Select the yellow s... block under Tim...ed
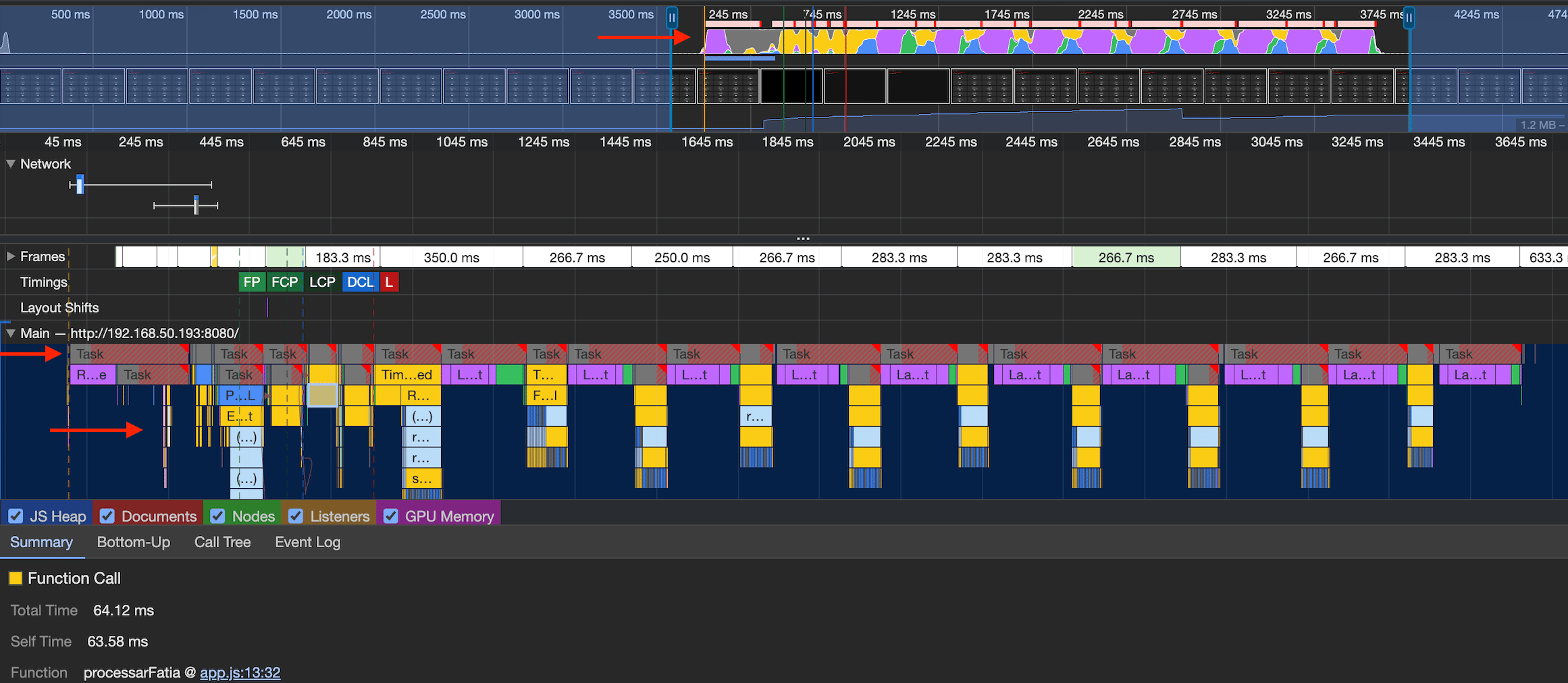 [x=423, y=479]
